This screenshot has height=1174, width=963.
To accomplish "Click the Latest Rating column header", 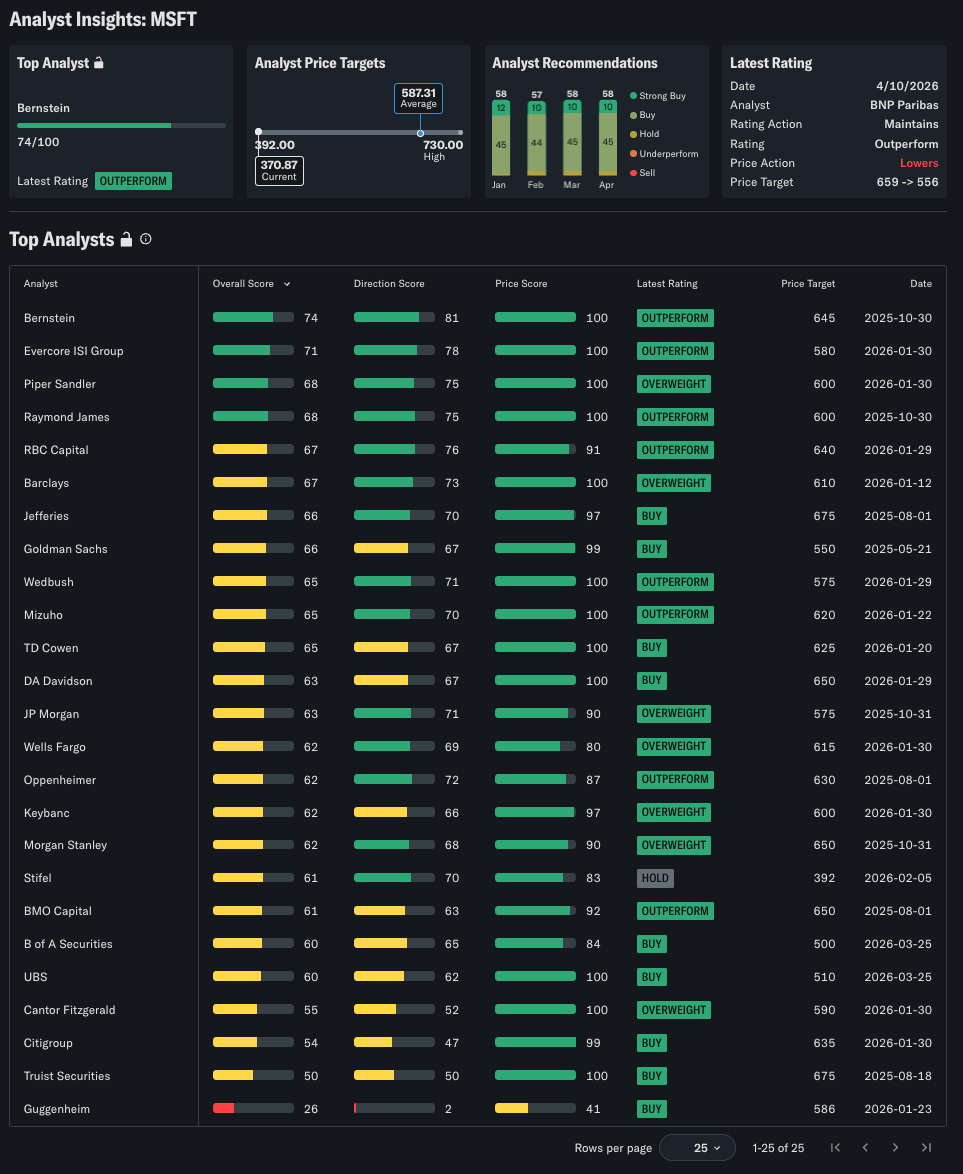I will 666,284.
